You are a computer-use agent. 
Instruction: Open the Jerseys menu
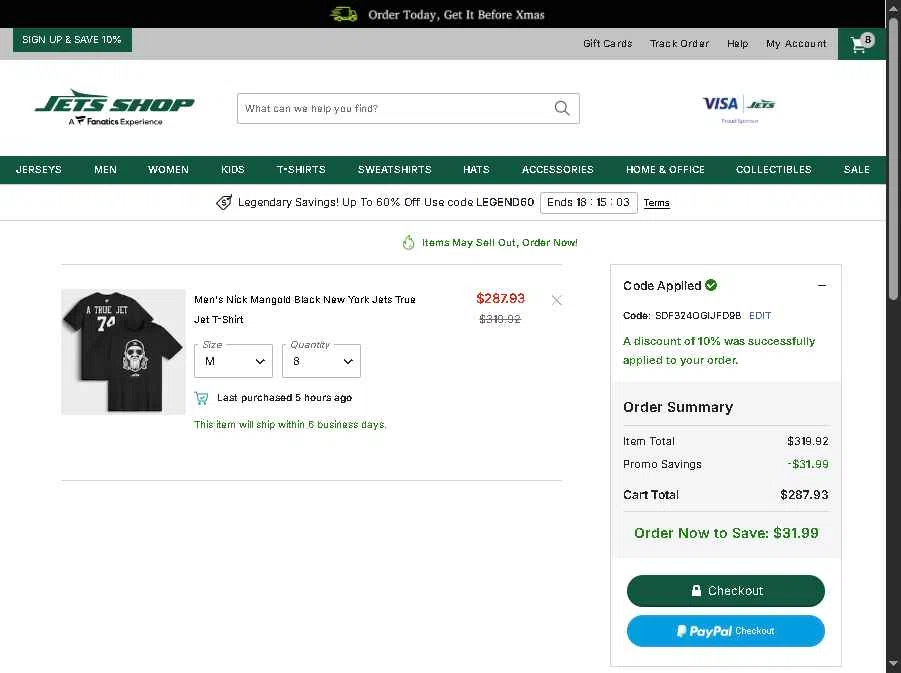(x=38, y=170)
